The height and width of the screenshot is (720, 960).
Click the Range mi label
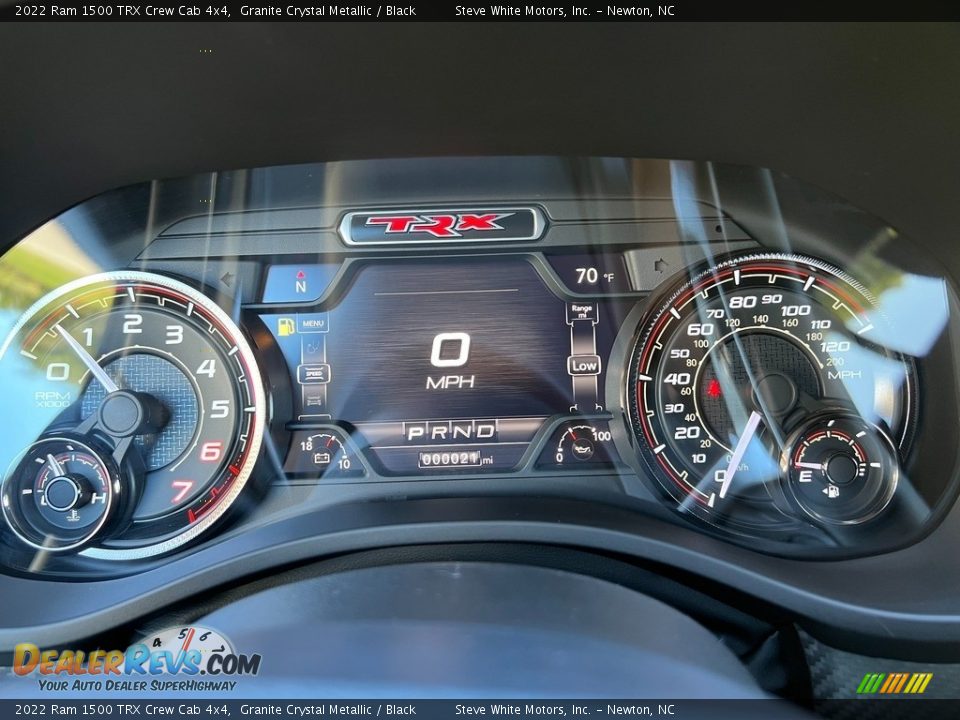coord(582,312)
